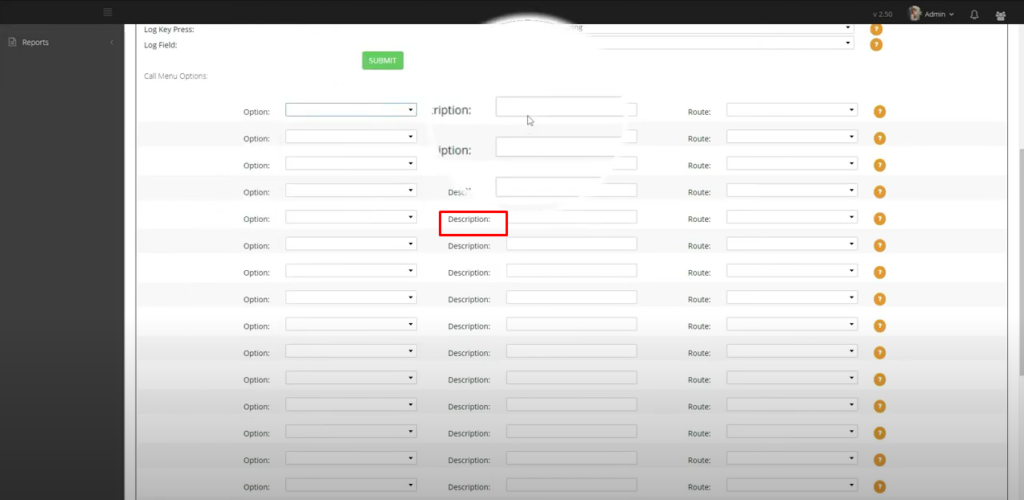Click the Admin avatar picture
Screen dimensions: 1024x500
pos(914,14)
